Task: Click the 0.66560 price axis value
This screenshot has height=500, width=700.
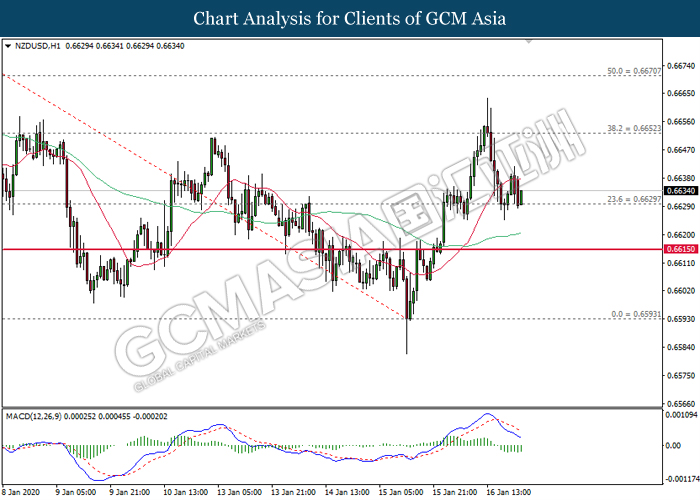Action: coord(681,121)
